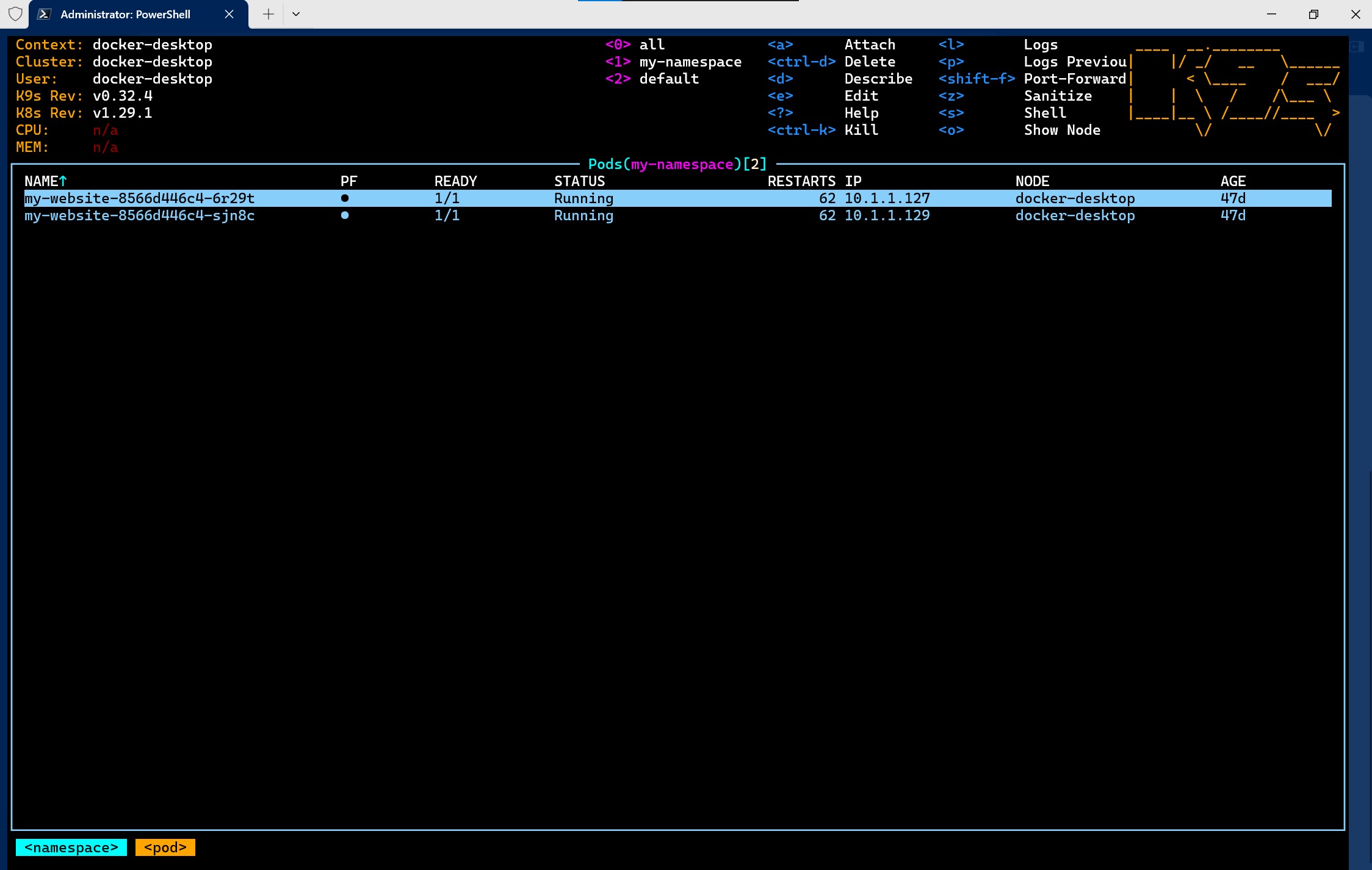Image resolution: width=1372 pixels, height=870 pixels.
Task: Click the namespace breadcrumb
Action: 71,847
